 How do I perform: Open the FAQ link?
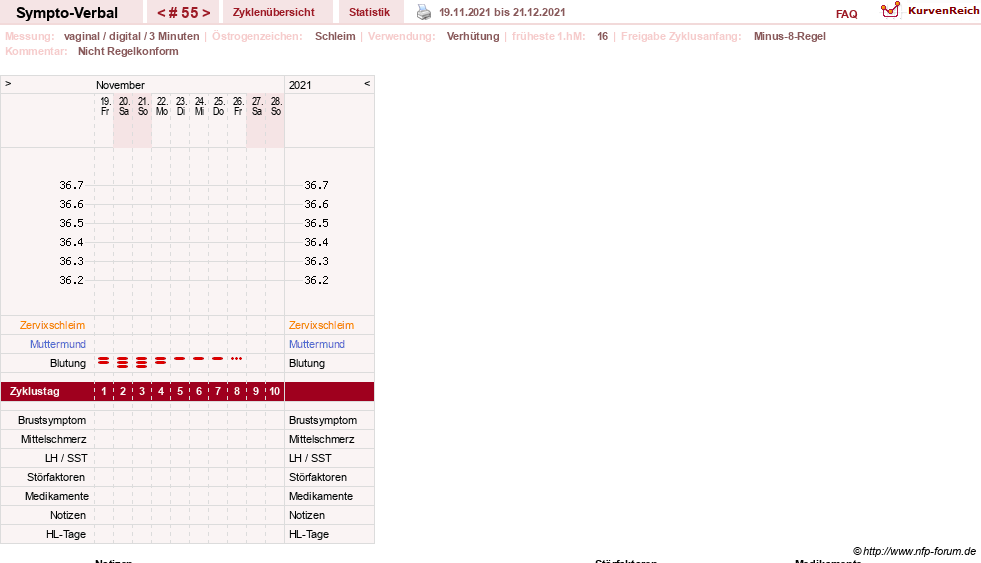[846, 14]
